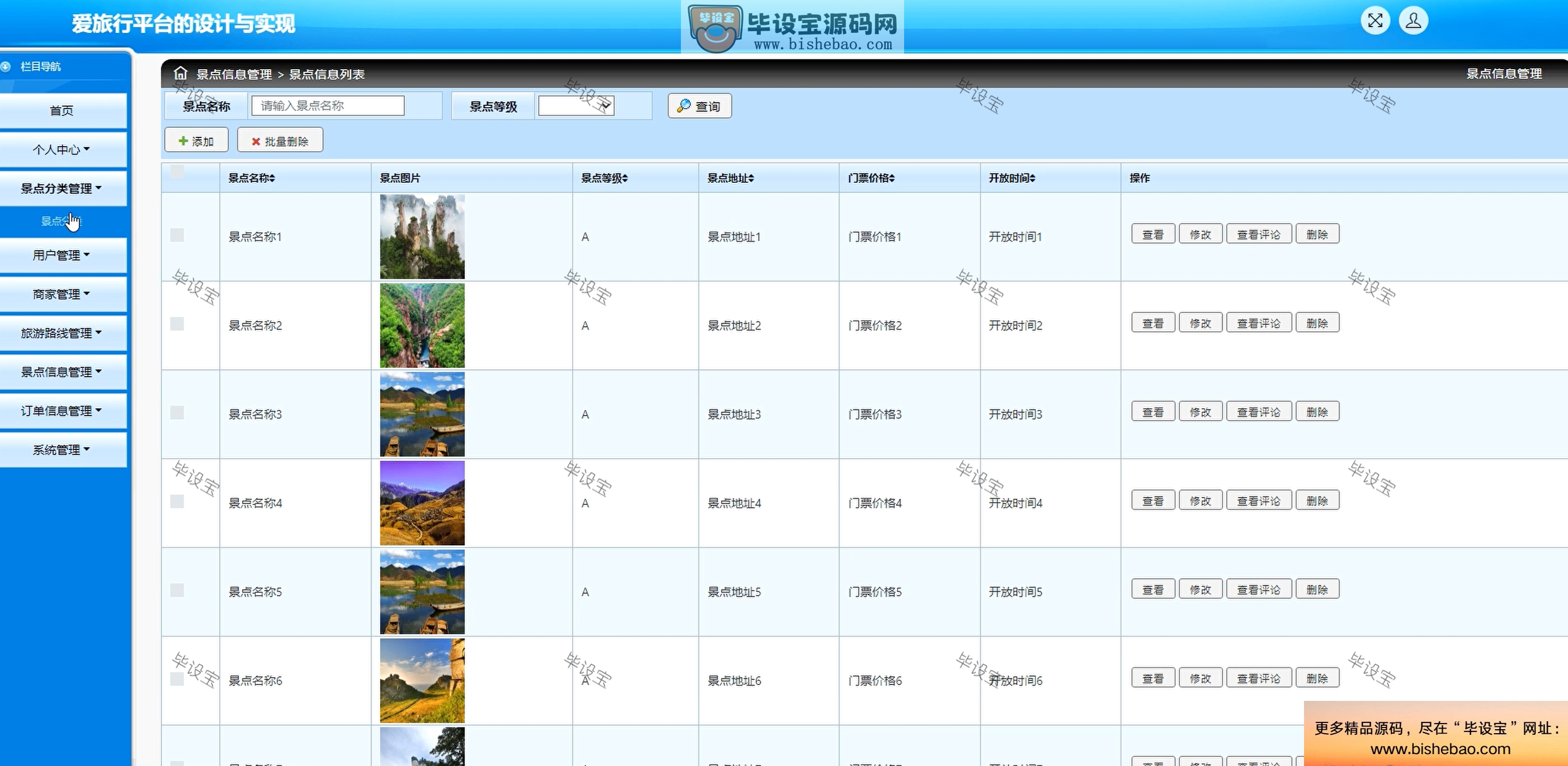Click 查看评论 for 景点名称1

[1259, 234]
